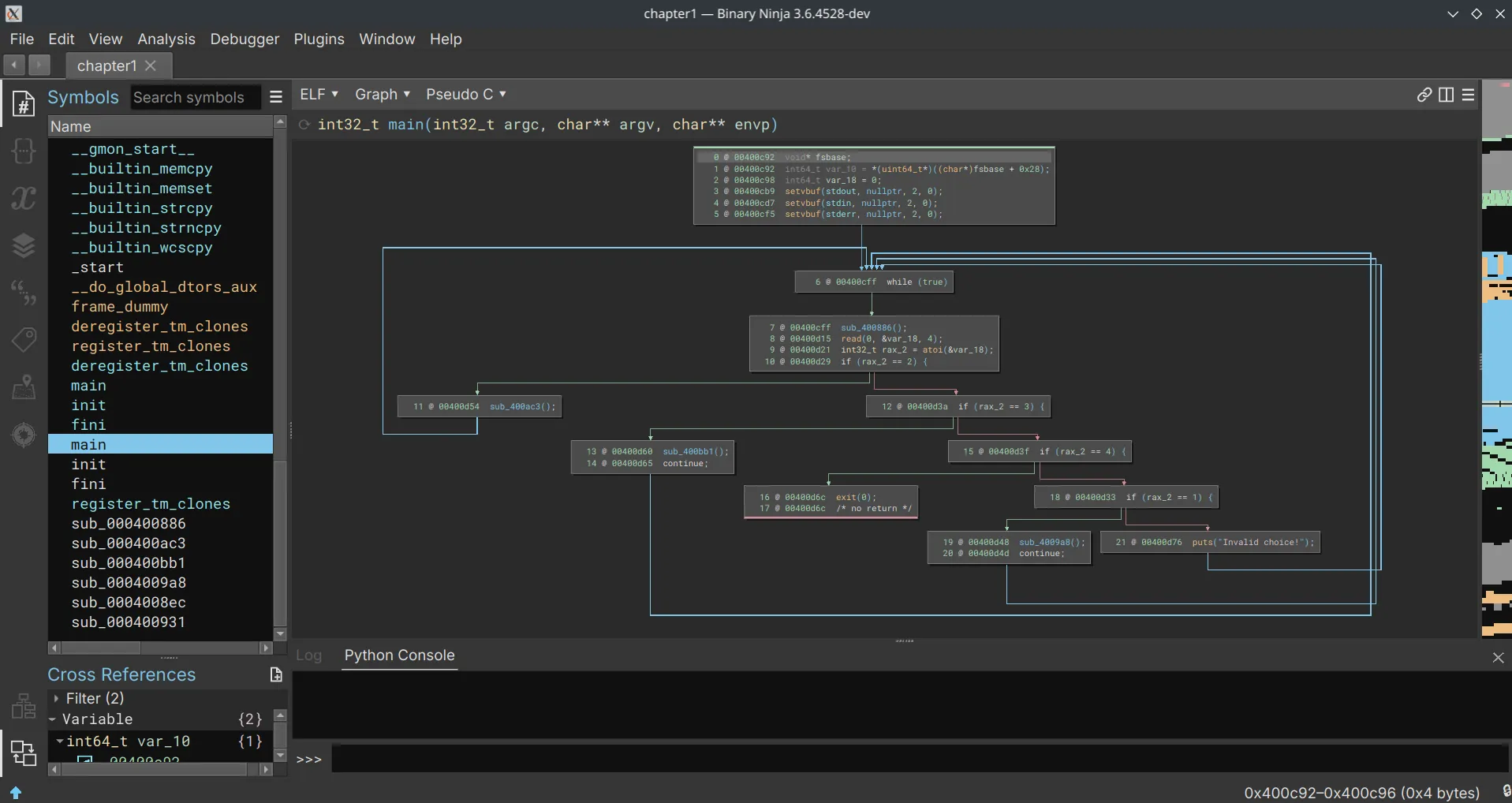Click the sub_400bb1() call in graph
This screenshot has height=803, width=1512.
pos(696,452)
